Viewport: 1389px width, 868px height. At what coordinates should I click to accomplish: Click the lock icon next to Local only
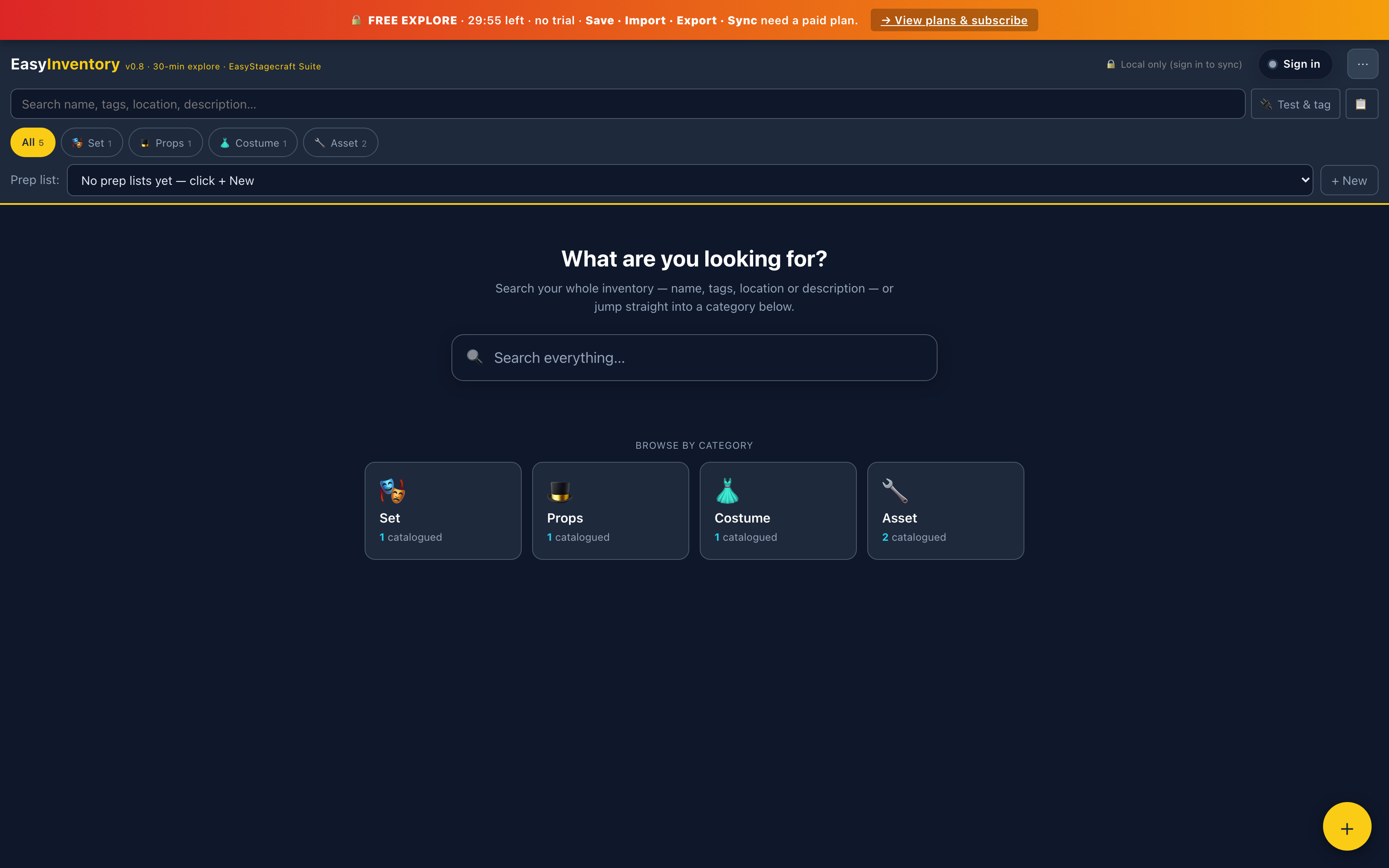point(1111,64)
